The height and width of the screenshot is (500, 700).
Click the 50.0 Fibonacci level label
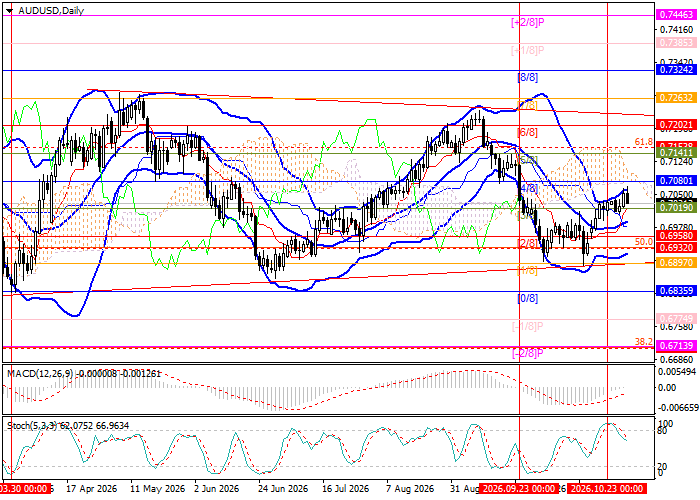tap(643, 242)
